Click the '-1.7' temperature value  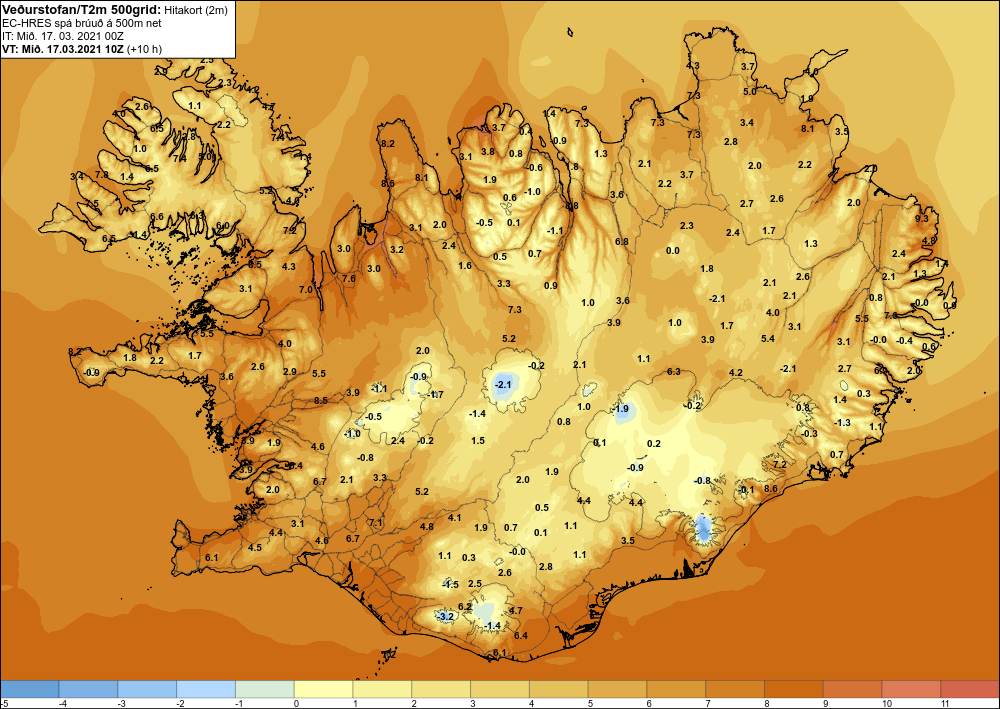436,395
